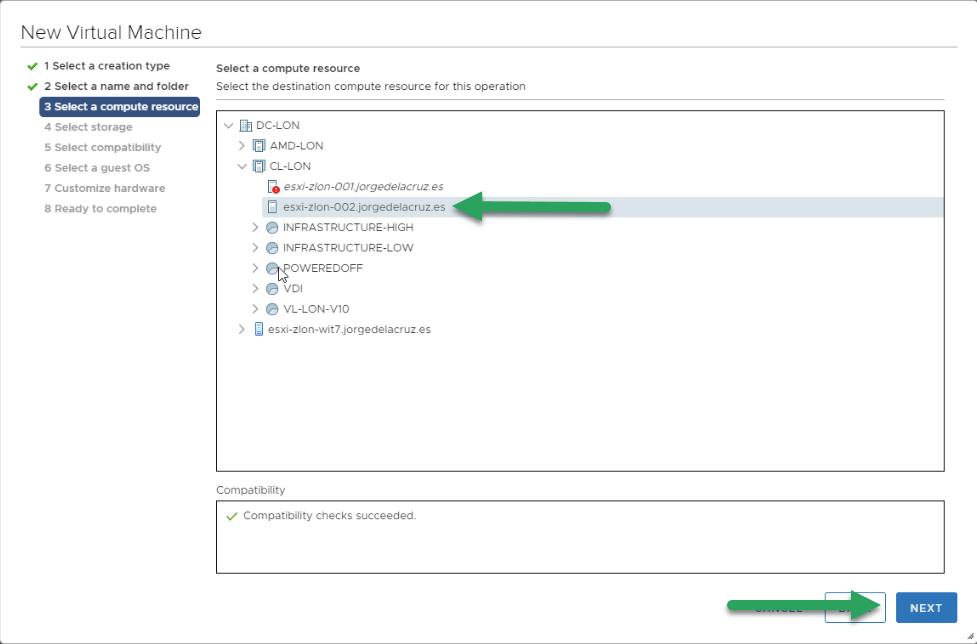Expand the AMD-LON cluster node

242,146
